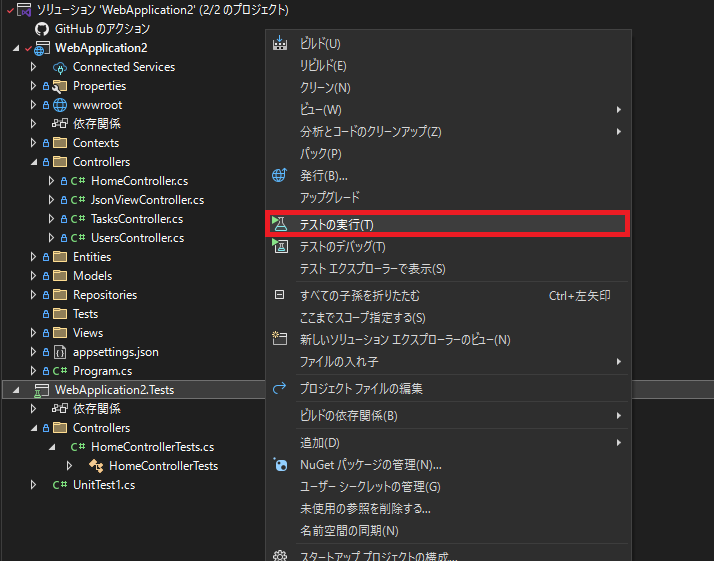Click the dependencies icon under WebApplication2.Tests
Screen dimensions: 714x561
click(x=60, y=409)
